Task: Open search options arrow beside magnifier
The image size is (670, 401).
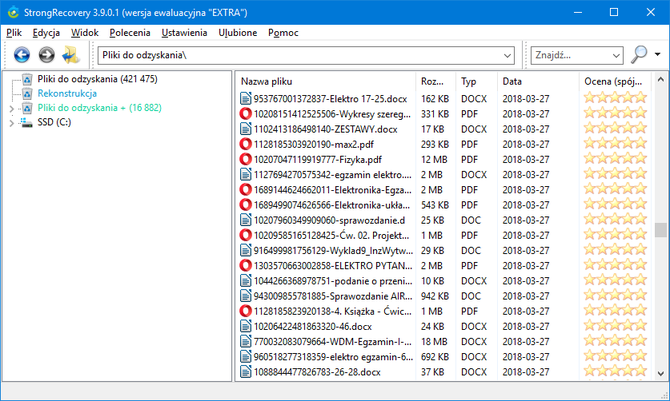Action: pos(657,54)
